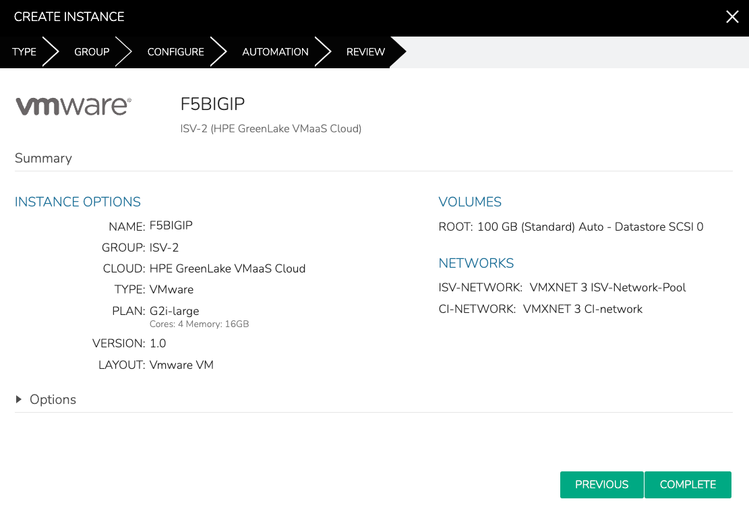Screen dimensions: 749x514
Task: Click Complete to create the instance
Action: click(x=688, y=484)
